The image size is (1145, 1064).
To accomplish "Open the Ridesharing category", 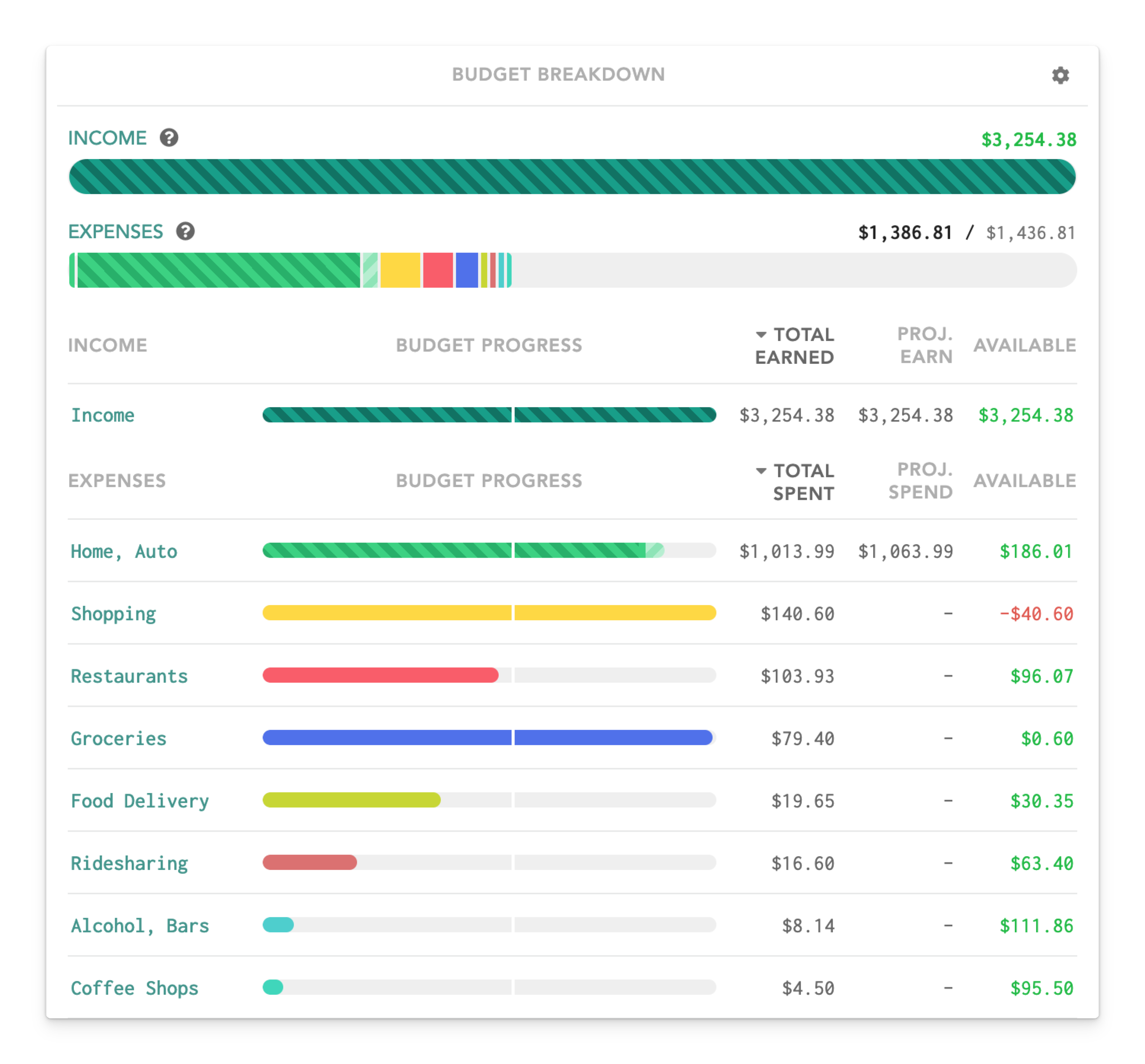I will point(129,863).
